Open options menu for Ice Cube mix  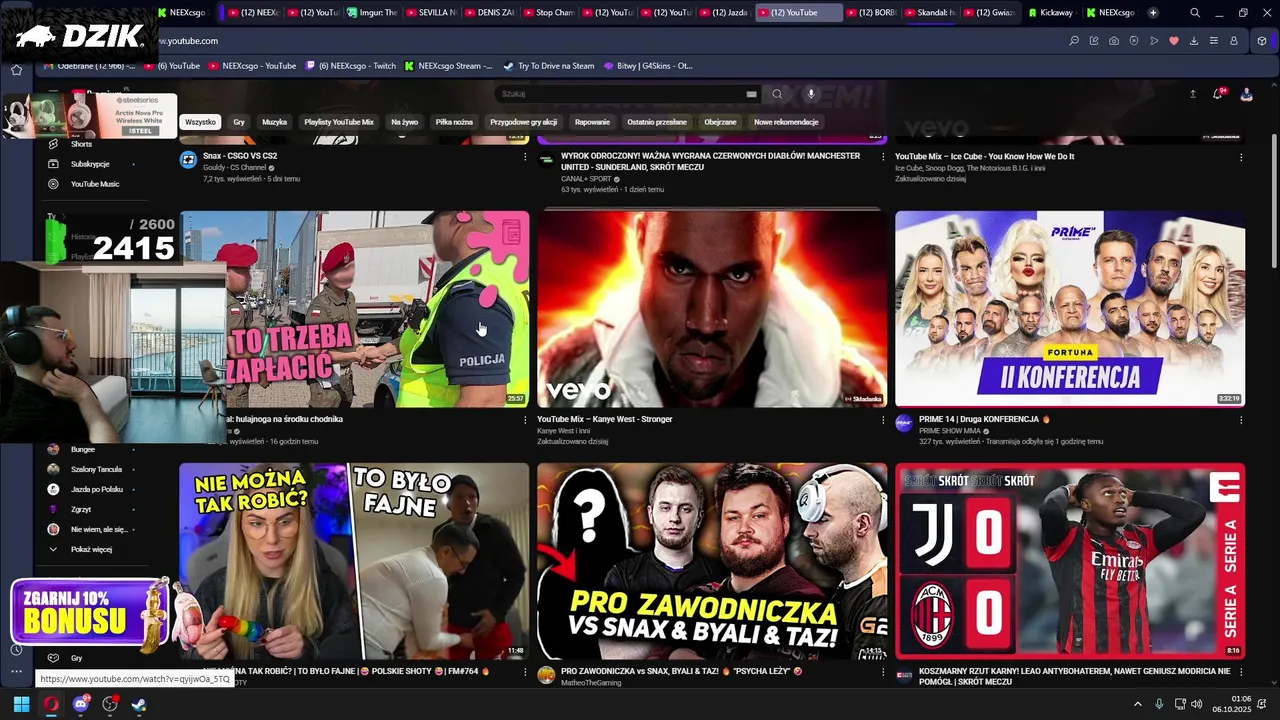1241,157
